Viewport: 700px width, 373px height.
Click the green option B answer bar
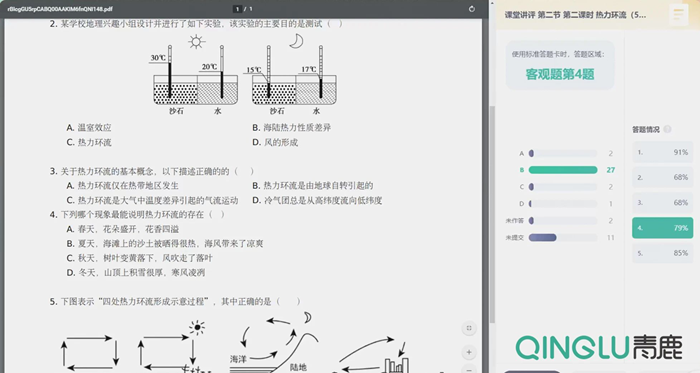563,170
